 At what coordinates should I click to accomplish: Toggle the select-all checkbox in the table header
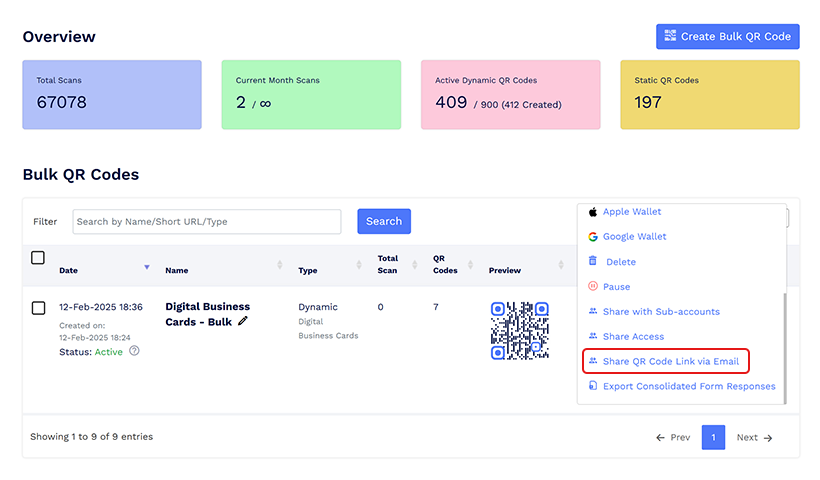pyautogui.click(x=38, y=258)
